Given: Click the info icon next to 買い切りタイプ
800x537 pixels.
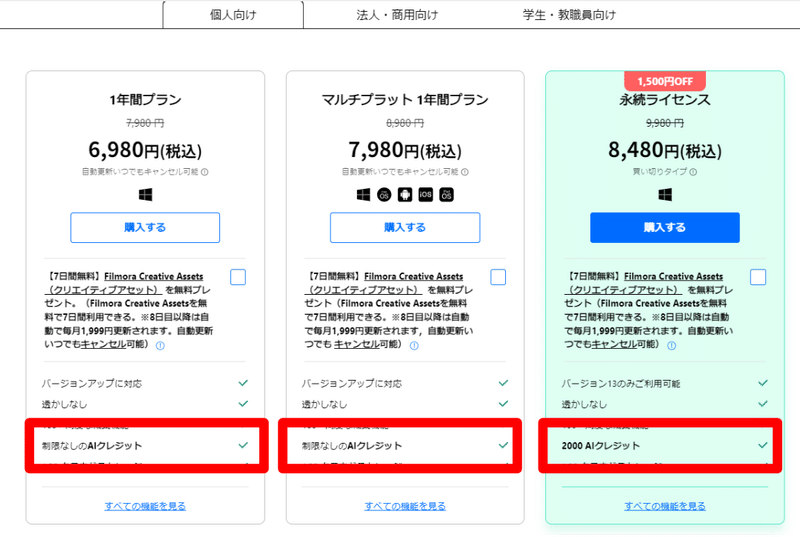Looking at the screenshot, I should (x=693, y=172).
